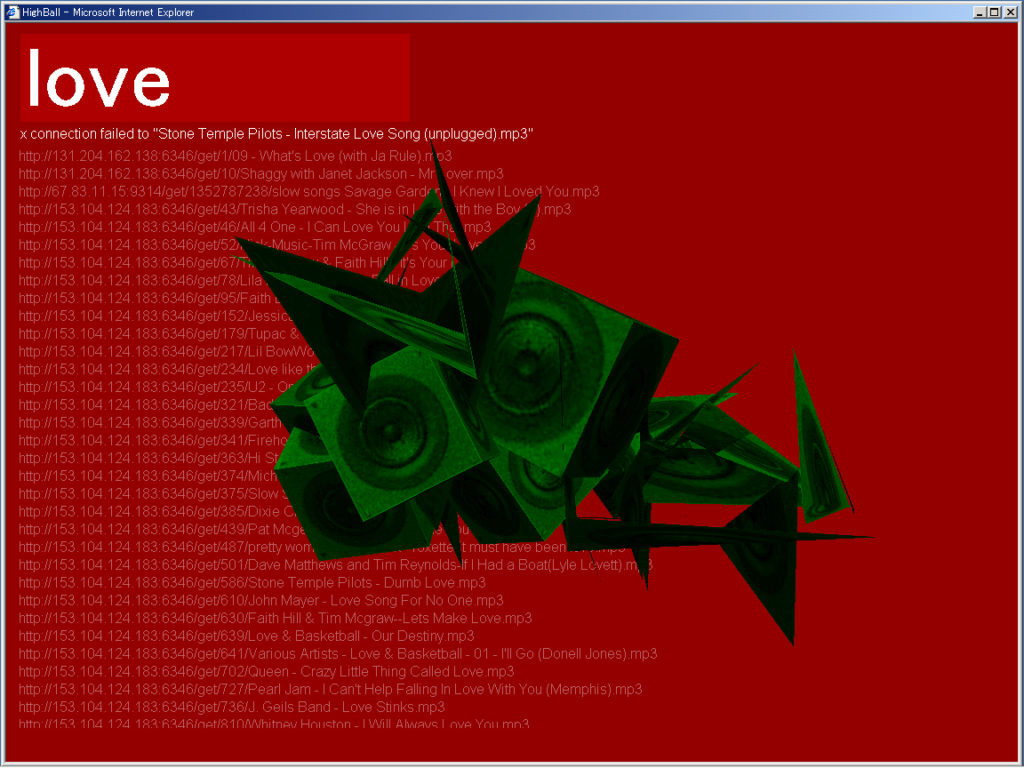Open the "Shaggy with Janet Jackson" mp3 link
The width and height of the screenshot is (1024, 768).
click(x=261, y=174)
